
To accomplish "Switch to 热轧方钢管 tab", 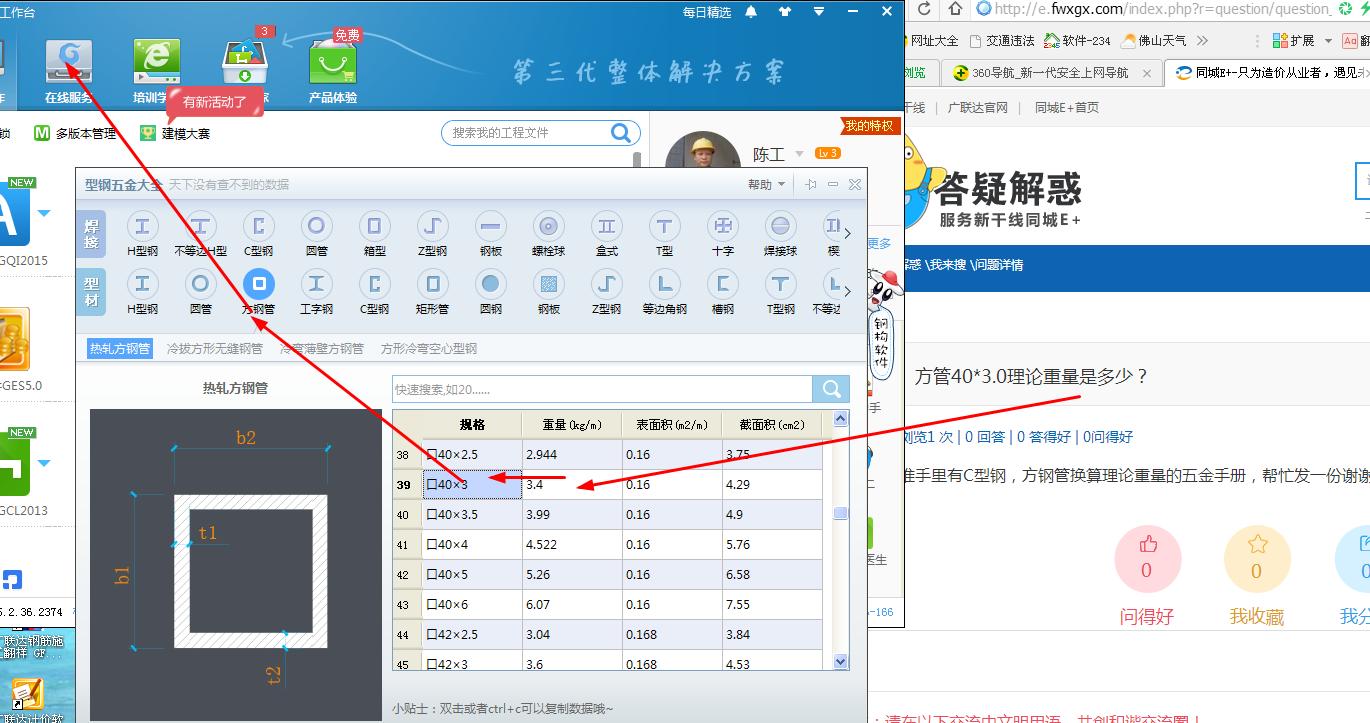I will click(x=119, y=349).
